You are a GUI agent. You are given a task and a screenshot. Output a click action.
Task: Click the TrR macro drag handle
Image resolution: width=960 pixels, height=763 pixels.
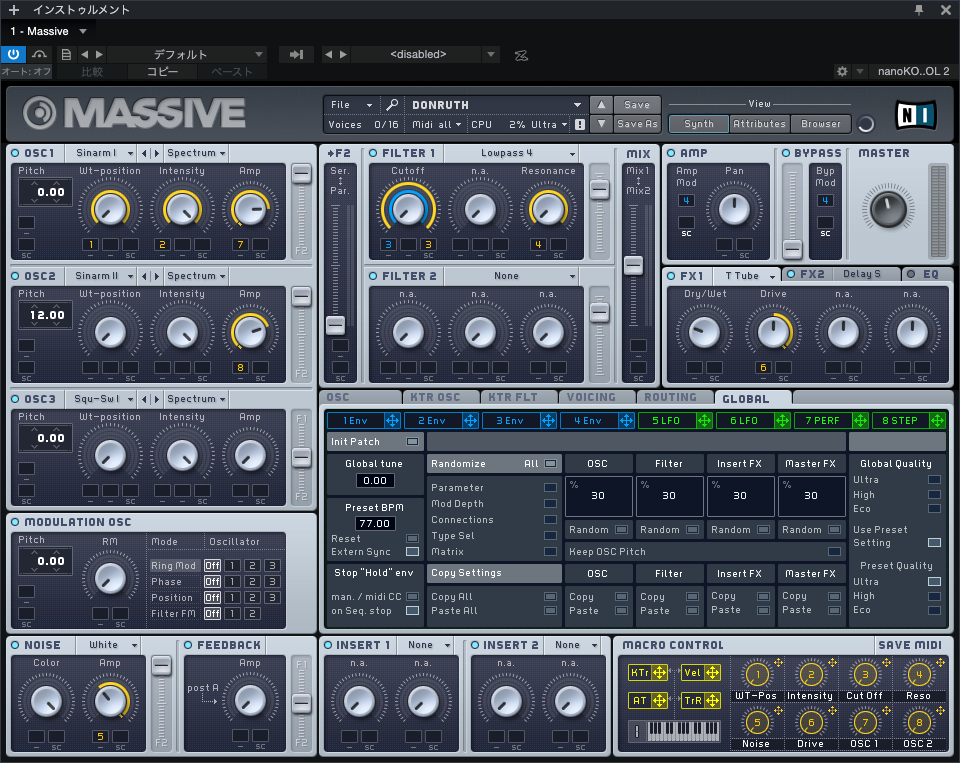(713, 700)
